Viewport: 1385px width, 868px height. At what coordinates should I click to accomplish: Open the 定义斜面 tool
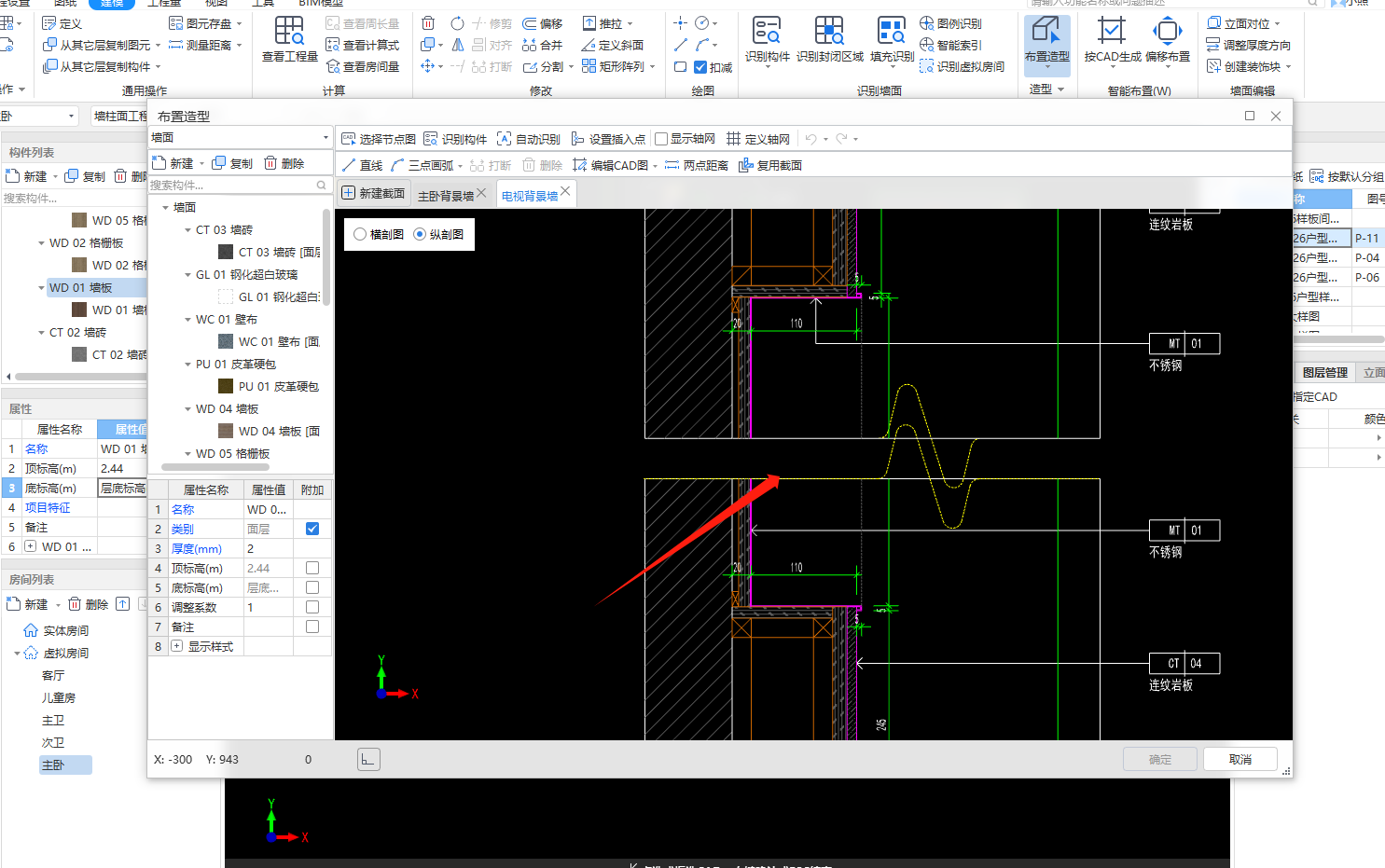coord(612,45)
